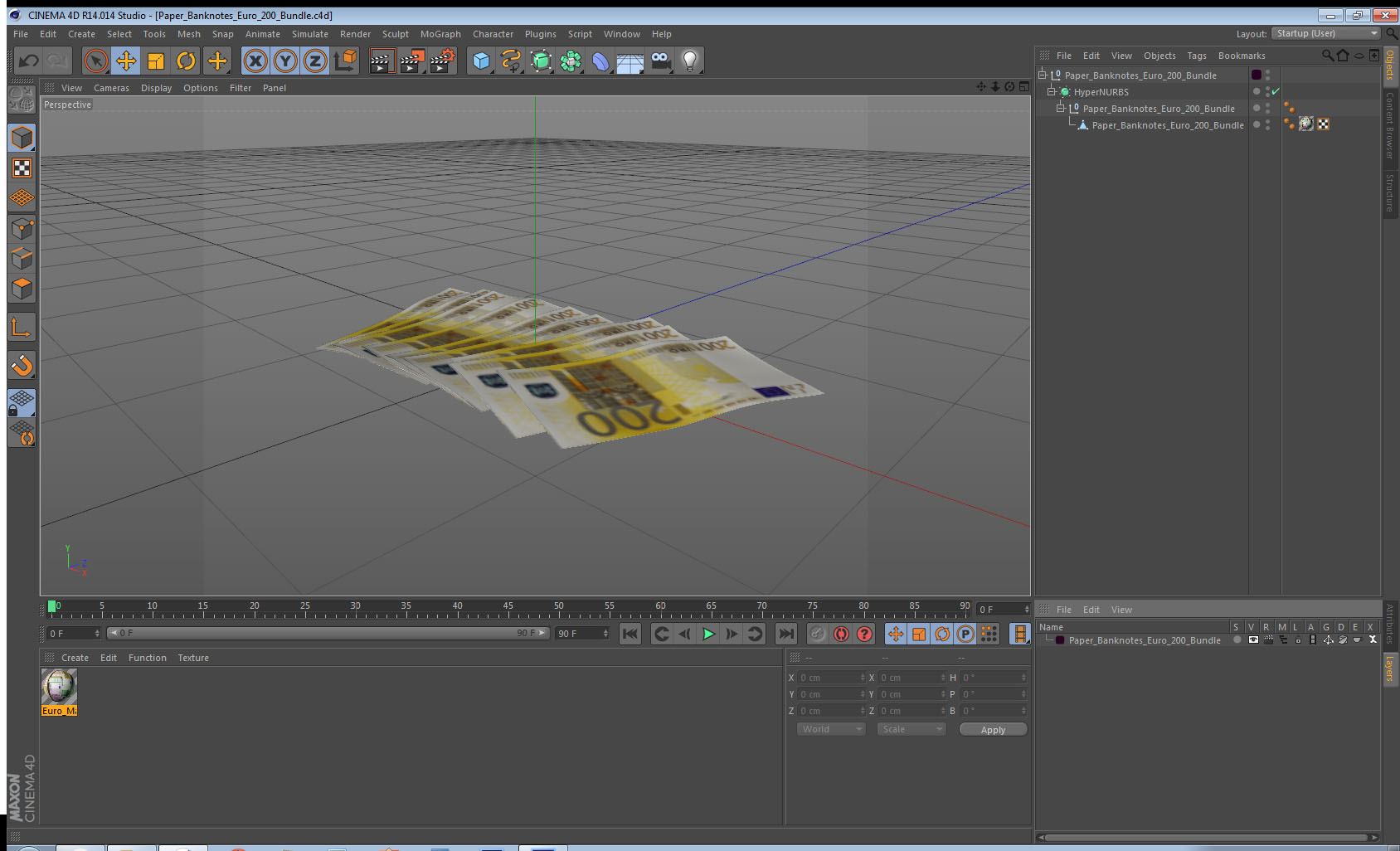
Task: Add a camera object
Action: click(660, 61)
